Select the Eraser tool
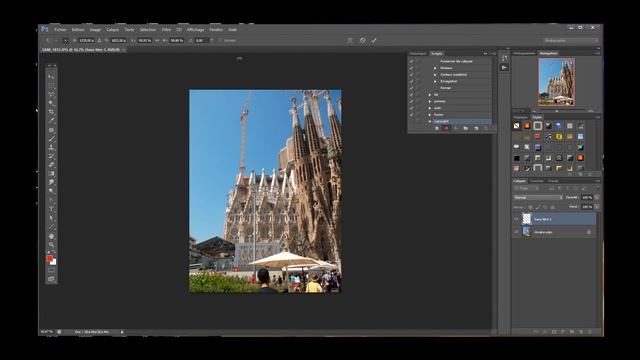The width and height of the screenshot is (640, 360). point(51,165)
